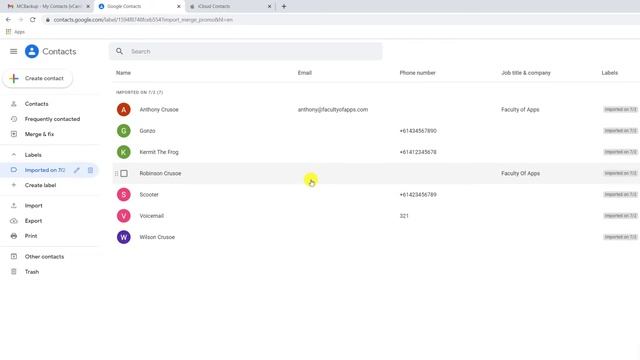The width and height of the screenshot is (640, 360).
Task: Switch to the MCBackup Gmail tab
Action: click(48, 7)
